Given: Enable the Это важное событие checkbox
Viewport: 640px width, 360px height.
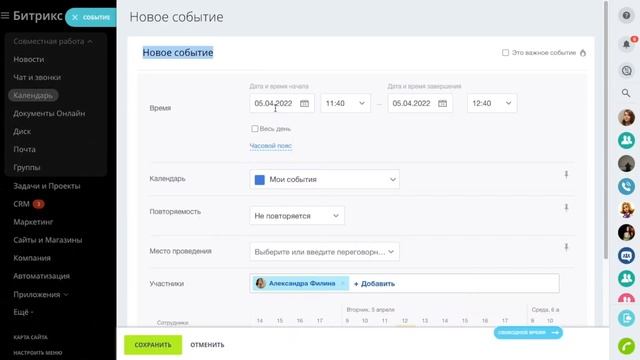Looking at the screenshot, I should pyautogui.click(x=505, y=53).
